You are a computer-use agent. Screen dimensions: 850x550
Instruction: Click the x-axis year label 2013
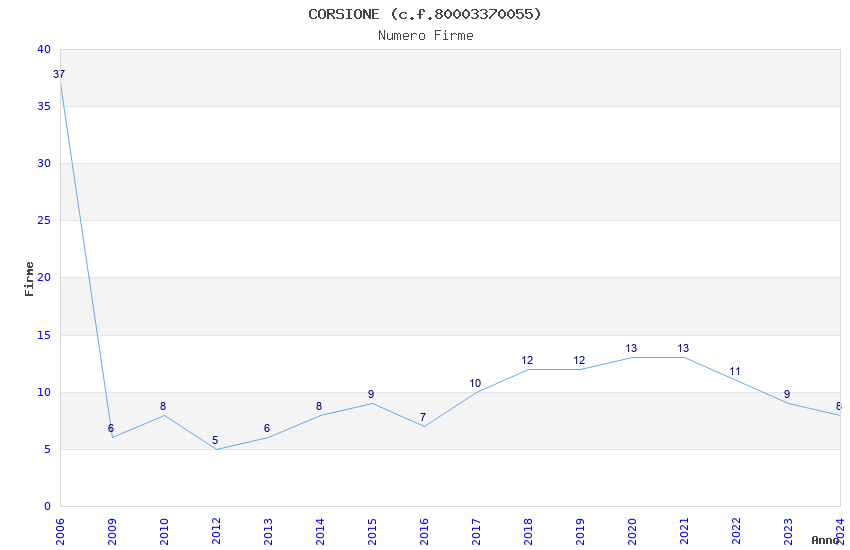pos(268,532)
